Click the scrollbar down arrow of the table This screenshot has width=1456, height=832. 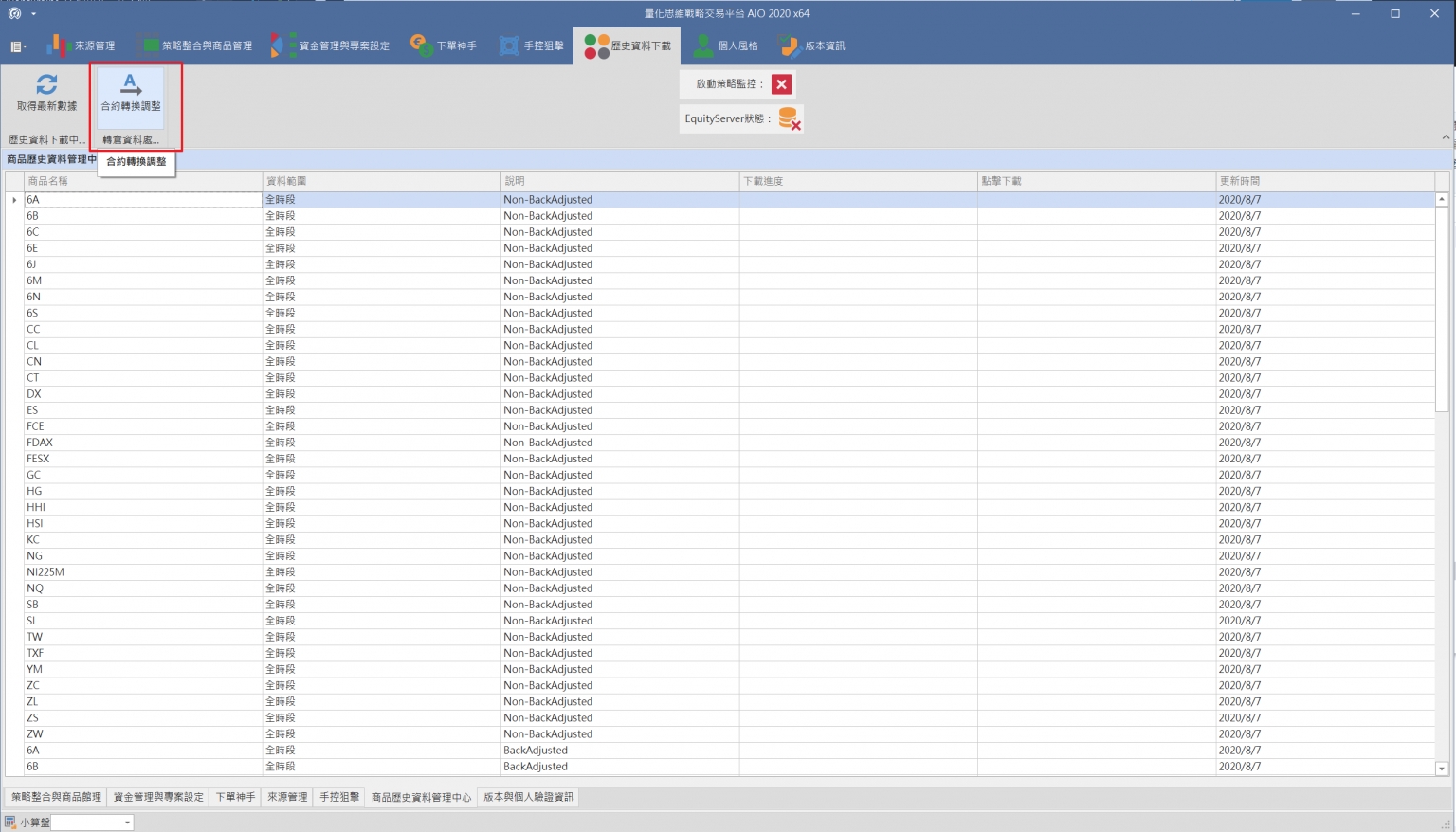click(1442, 769)
